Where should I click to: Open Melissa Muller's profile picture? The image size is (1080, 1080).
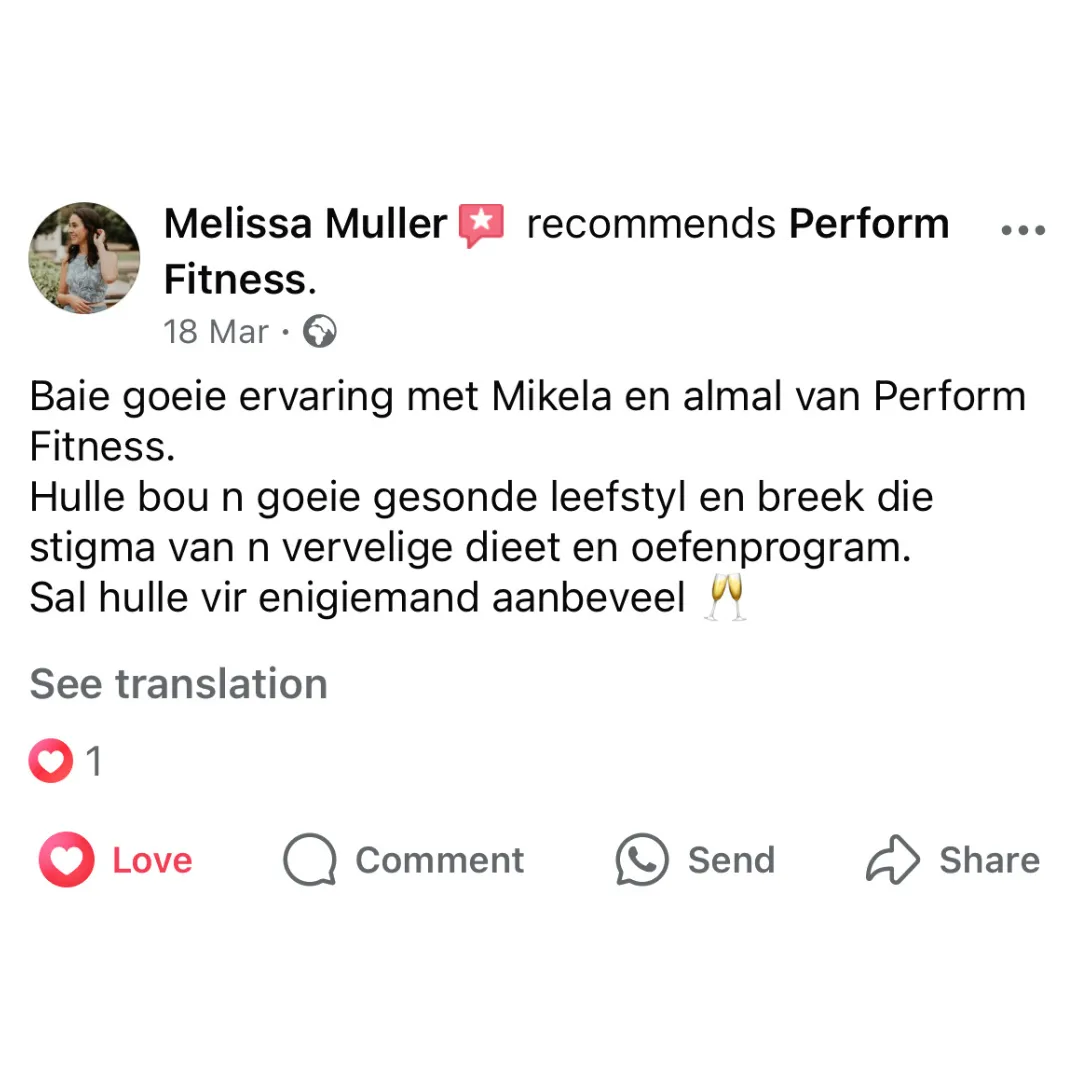click(x=84, y=258)
